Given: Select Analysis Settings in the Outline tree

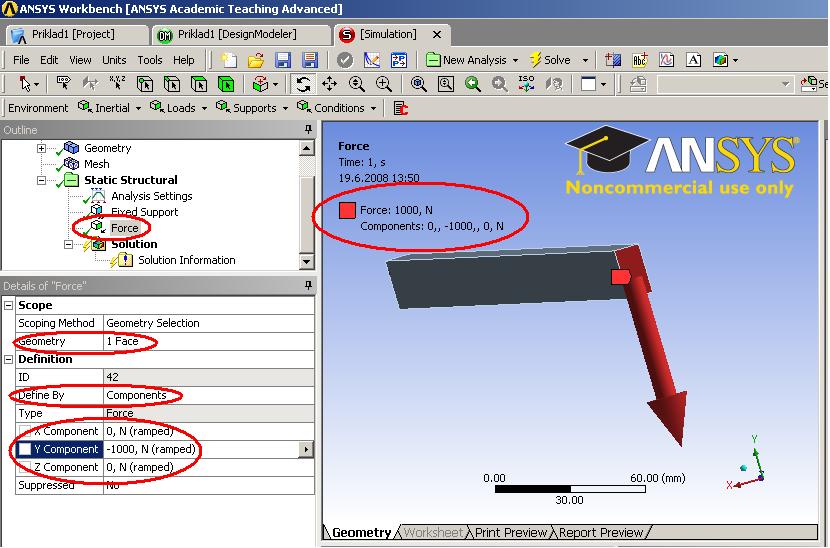Looking at the screenshot, I should click(x=151, y=196).
